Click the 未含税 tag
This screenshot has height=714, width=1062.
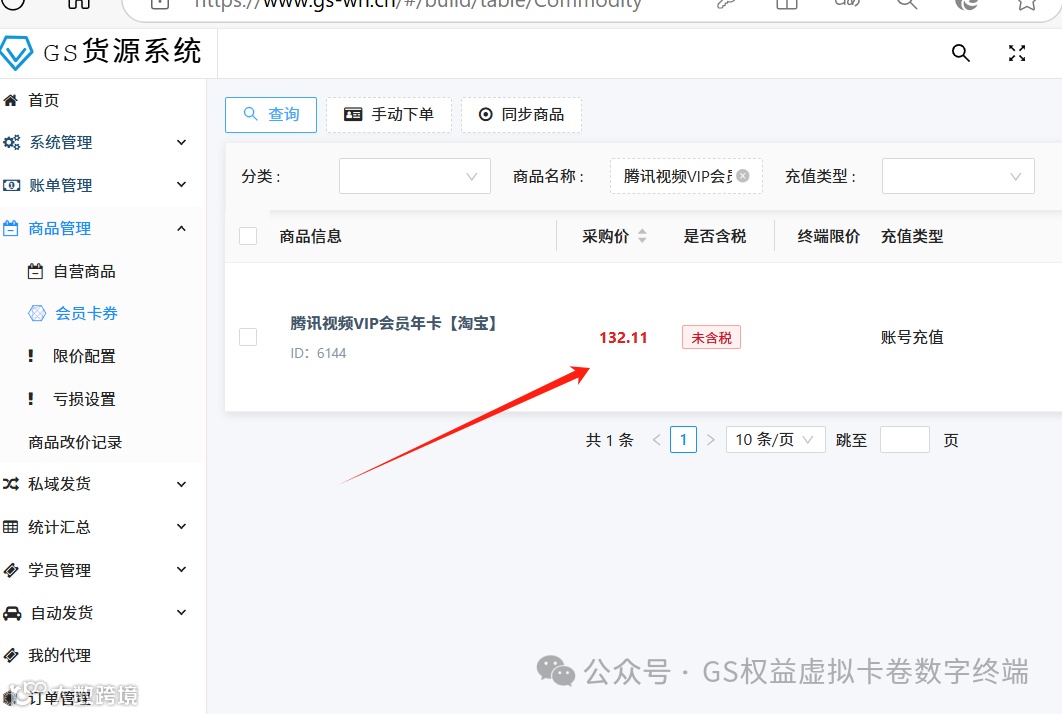(711, 337)
